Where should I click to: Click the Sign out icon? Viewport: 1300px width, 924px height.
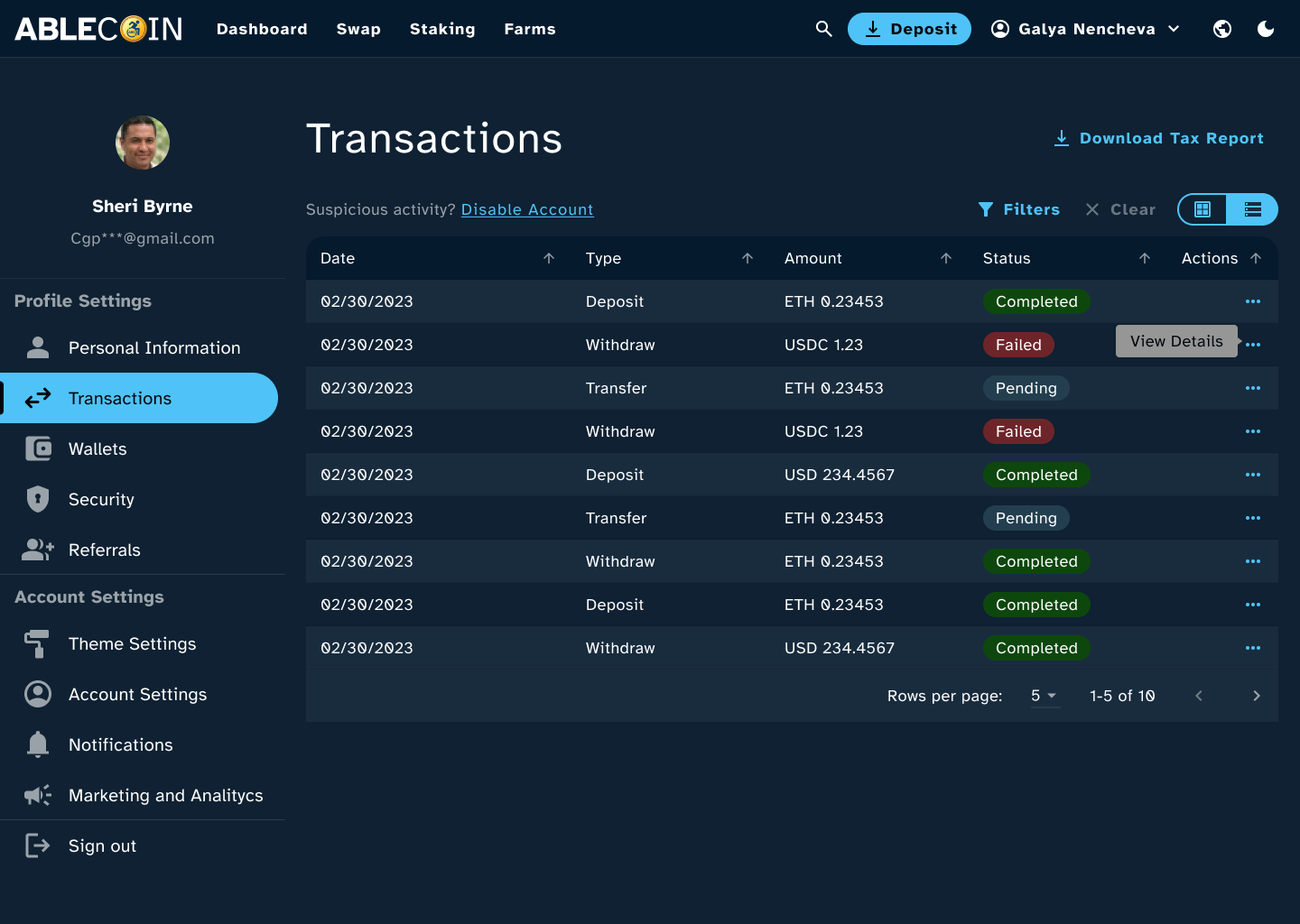[38, 845]
